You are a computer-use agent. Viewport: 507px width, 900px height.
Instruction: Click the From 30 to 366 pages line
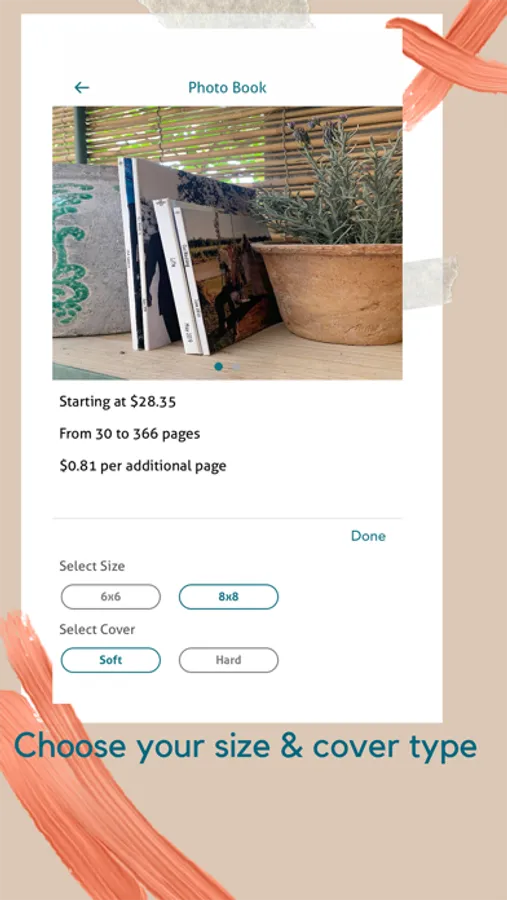(x=130, y=434)
